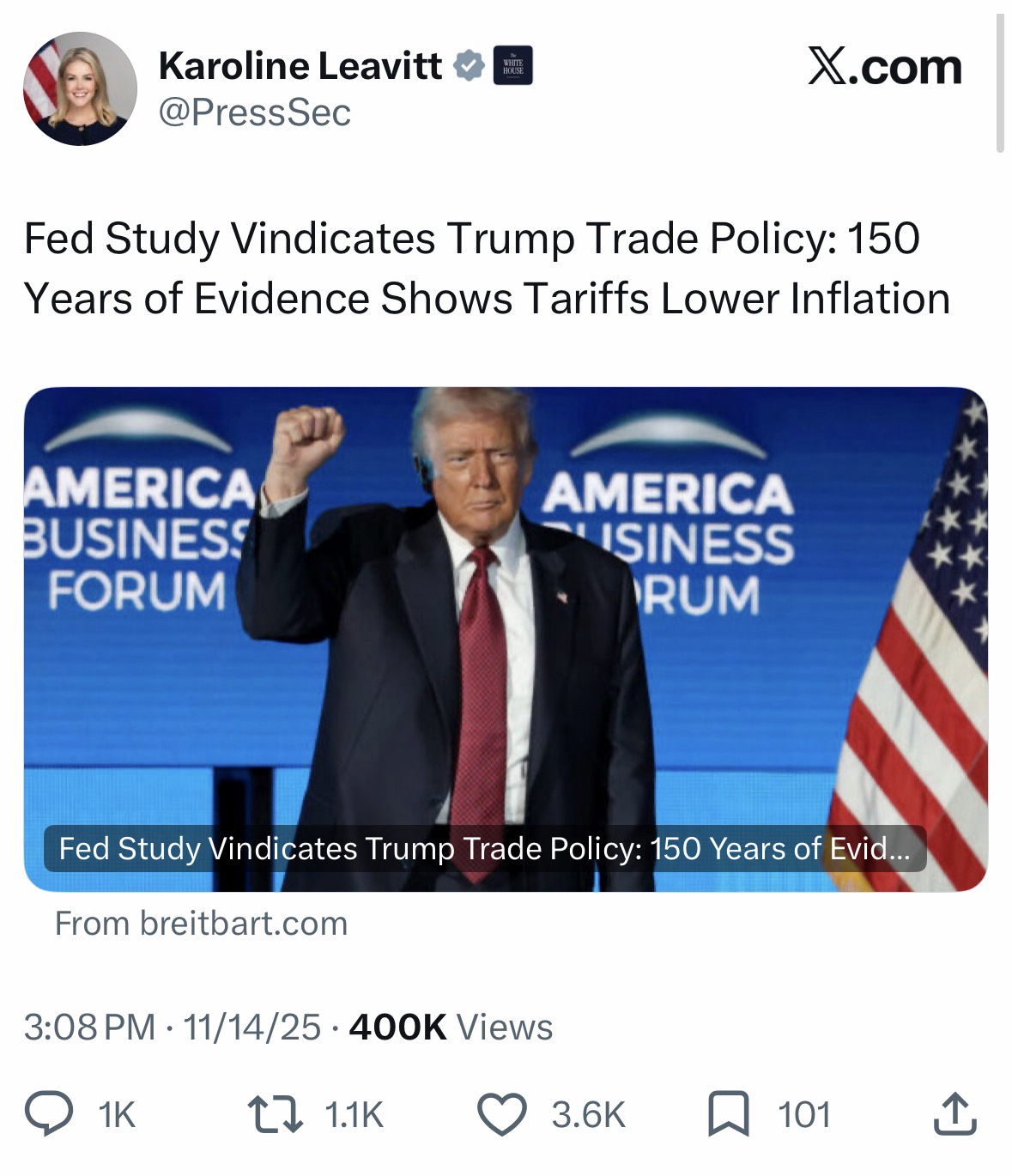
Task: View the 400K Views analytics
Action: 451,1027
